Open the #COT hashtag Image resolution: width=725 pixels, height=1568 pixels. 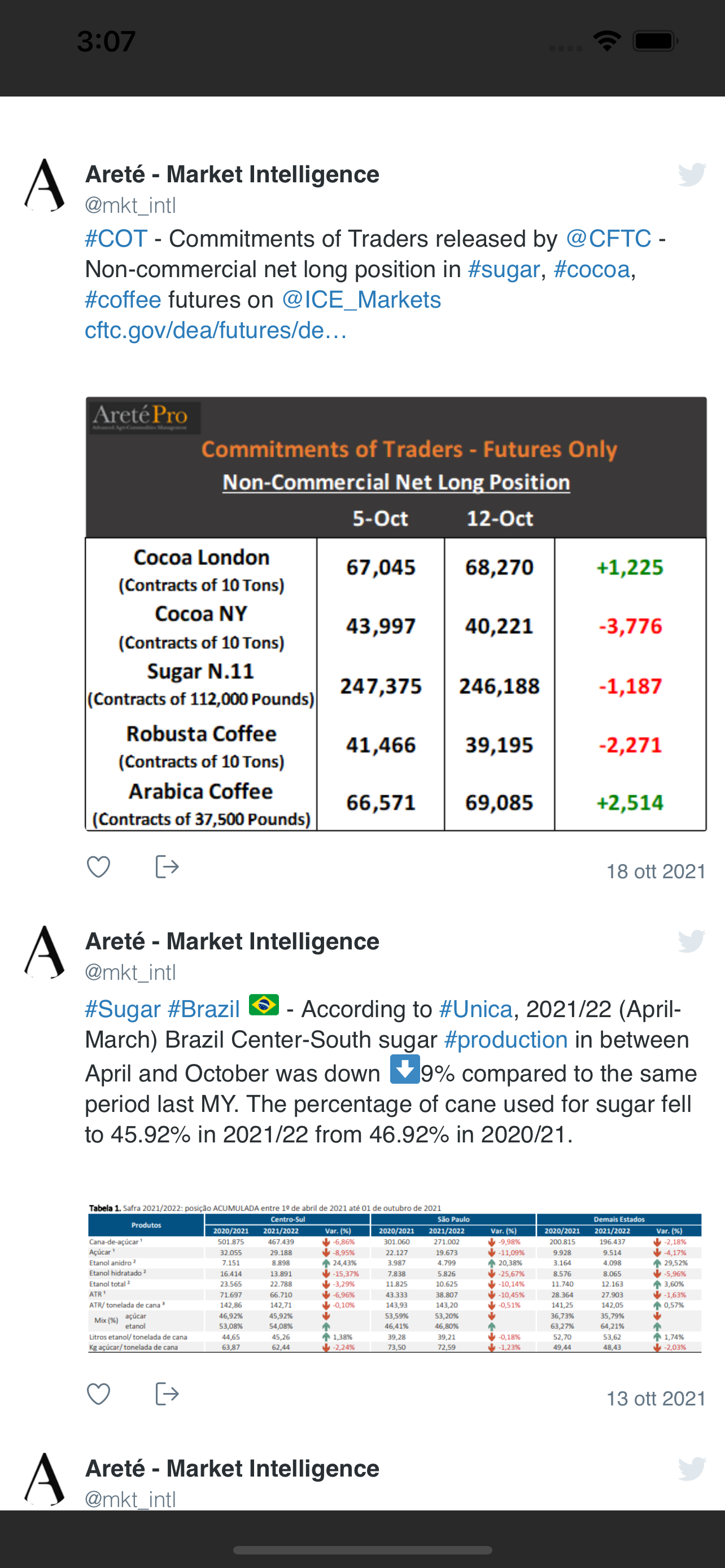[x=116, y=239]
